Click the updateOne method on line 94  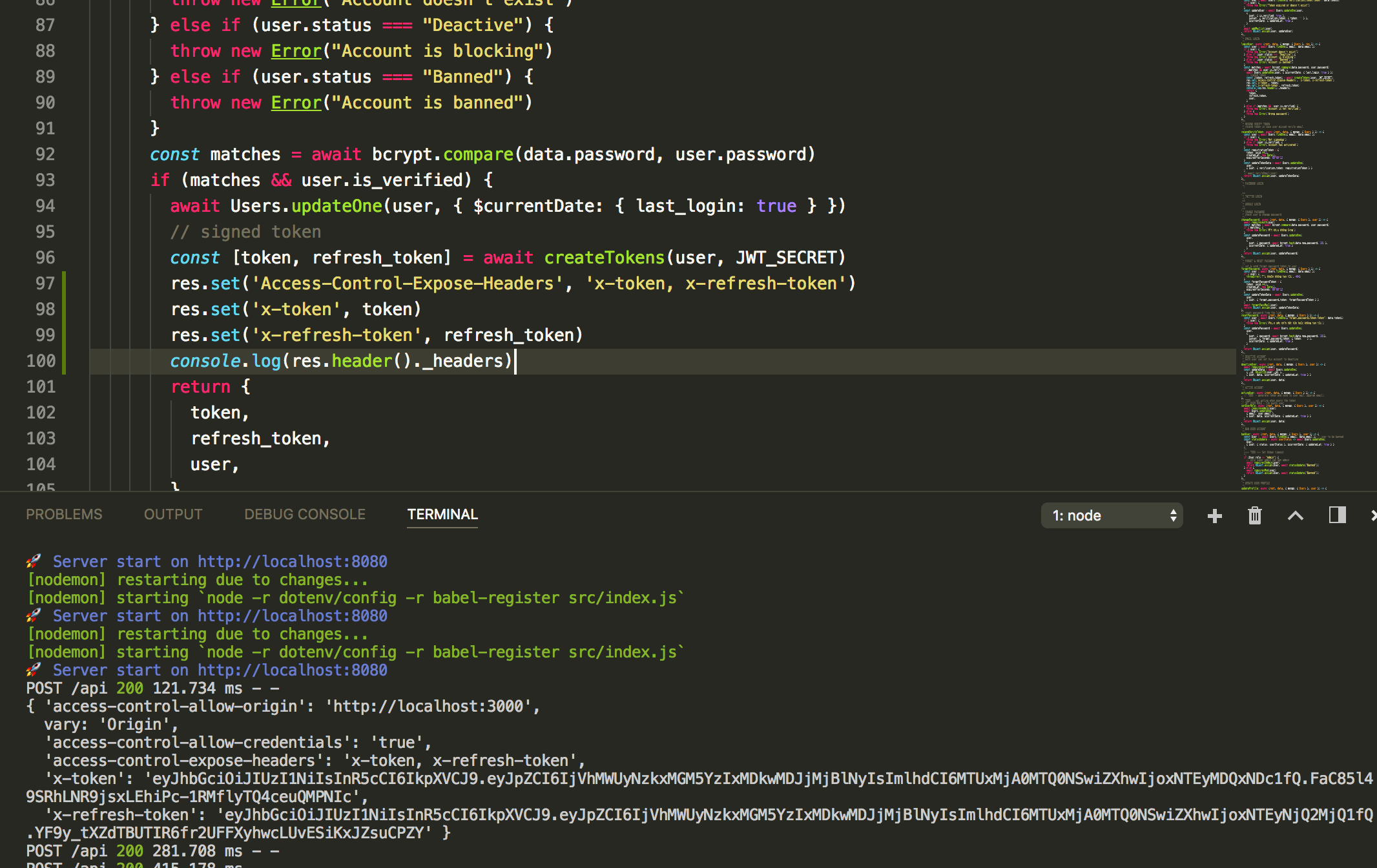point(336,206)
